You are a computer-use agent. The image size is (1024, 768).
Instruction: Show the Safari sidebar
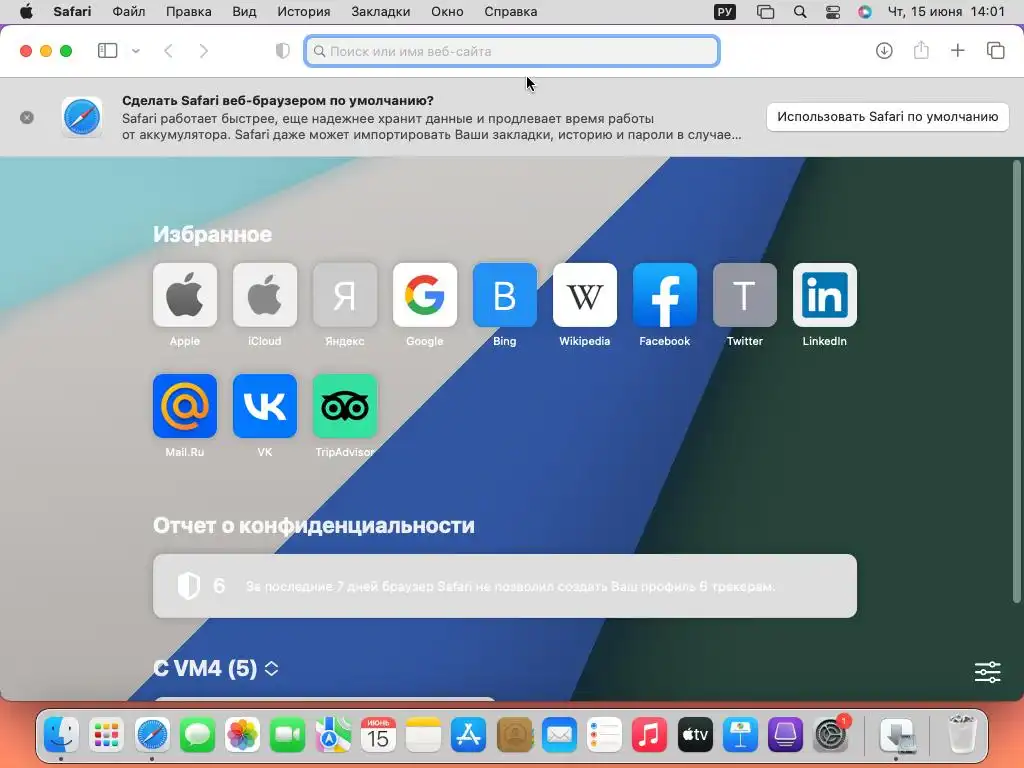[x=107, y=51]
